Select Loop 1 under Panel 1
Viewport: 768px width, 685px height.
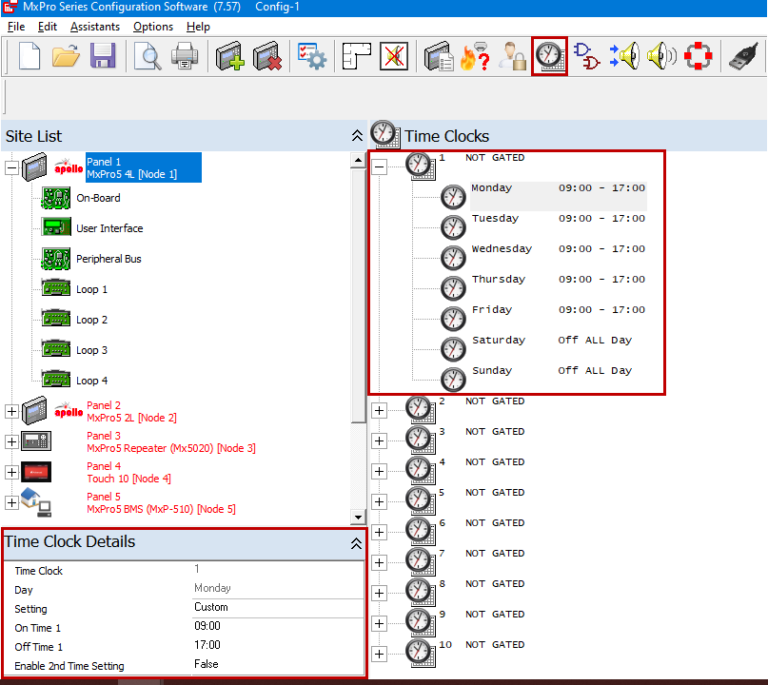point(91,290)
